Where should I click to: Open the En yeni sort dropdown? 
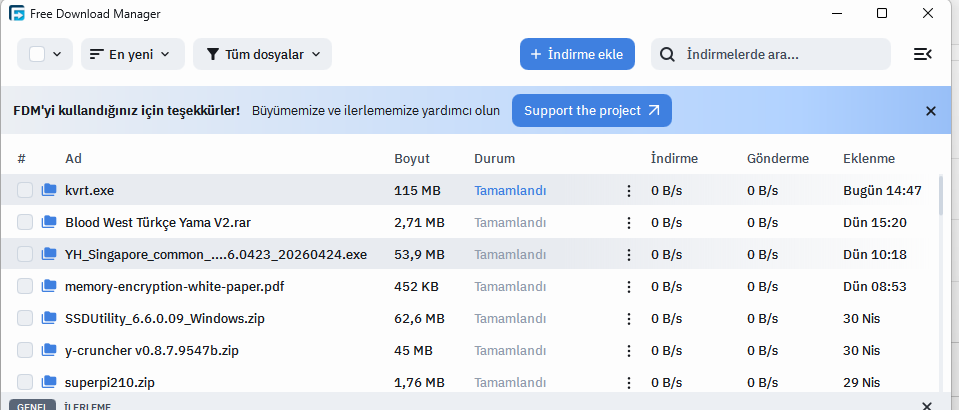tap(133, 54)
